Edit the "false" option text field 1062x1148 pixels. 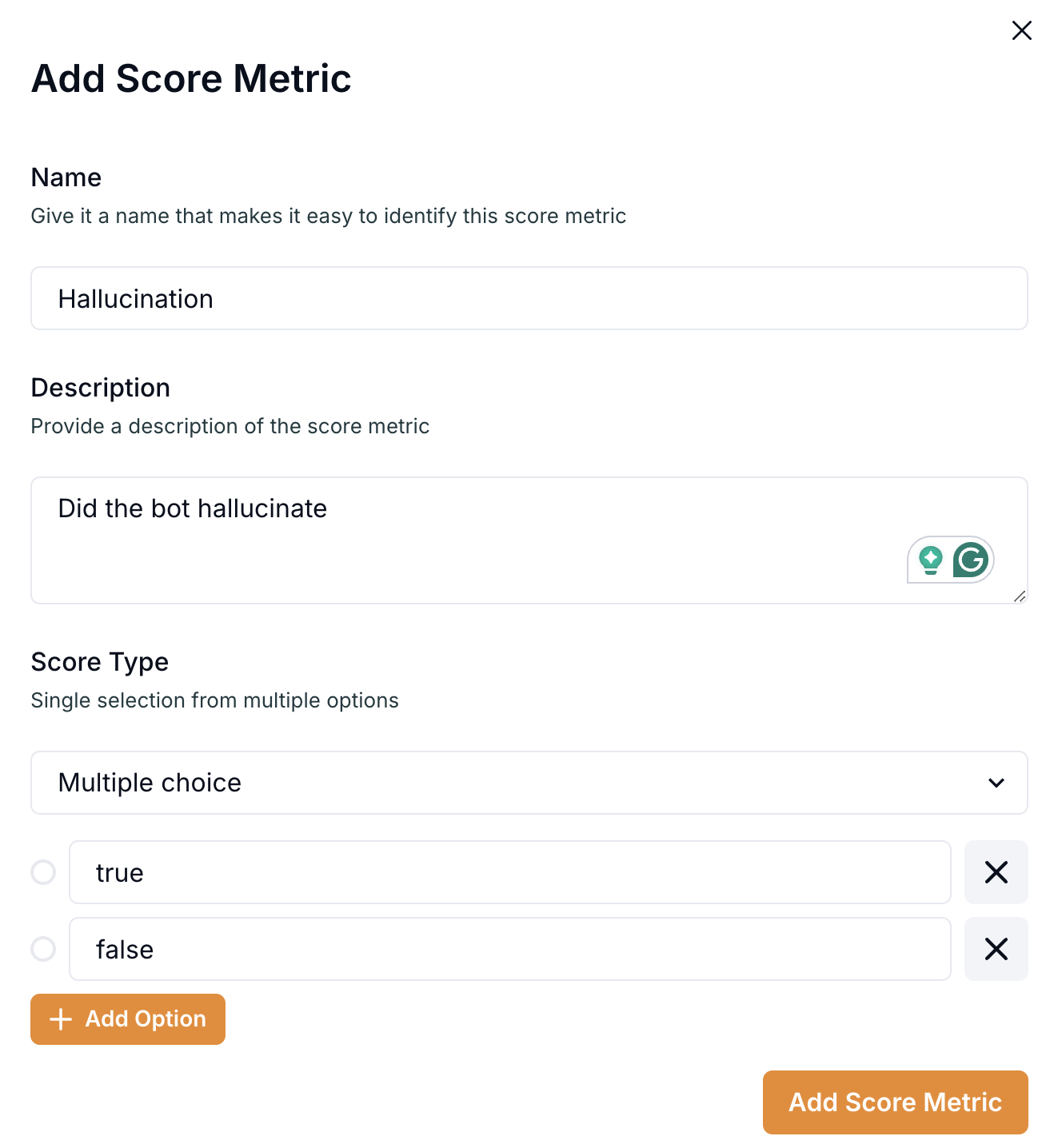click(510, 949)
